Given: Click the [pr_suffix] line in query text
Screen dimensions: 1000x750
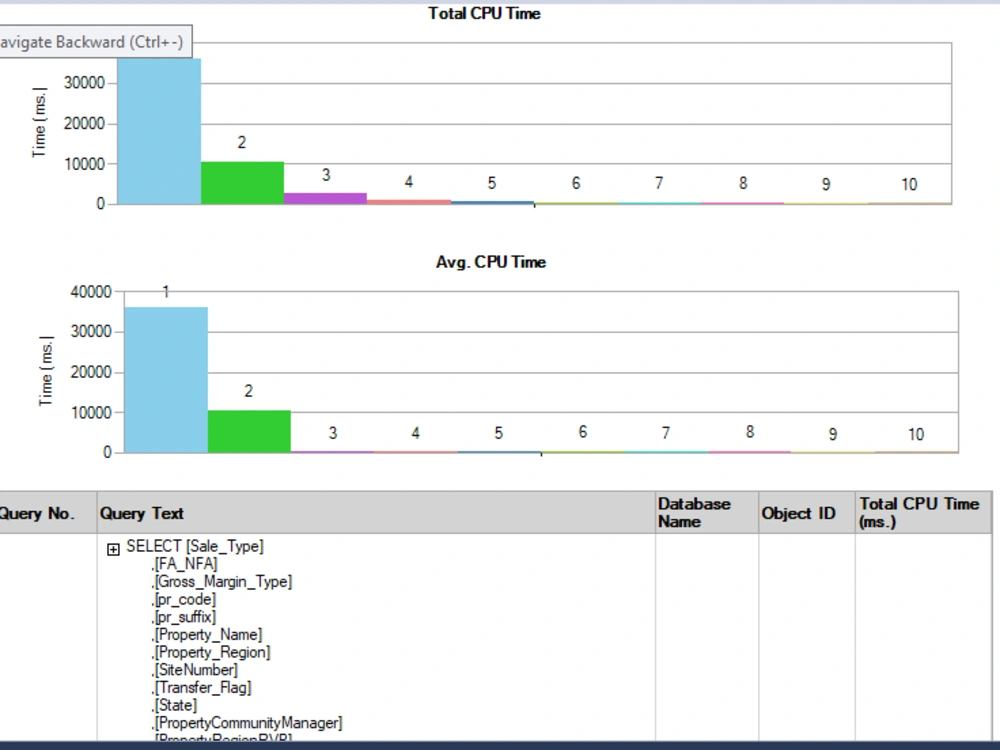Looking at the screenshot, I should (184, 617).
